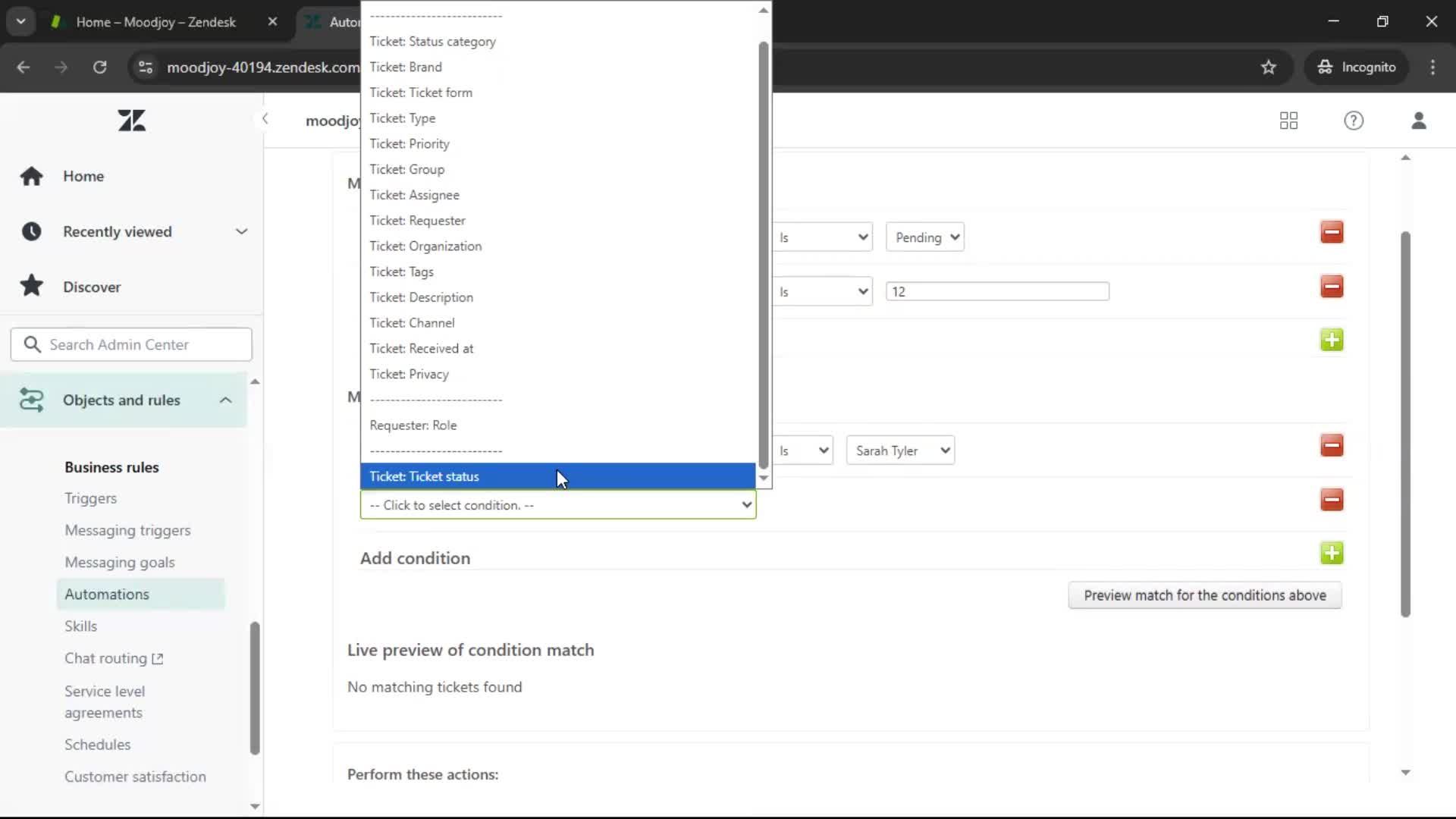The height and width of the screenshot is (819, 1456).
Task: Pick Requester: Role option
Action: (558, 425)
